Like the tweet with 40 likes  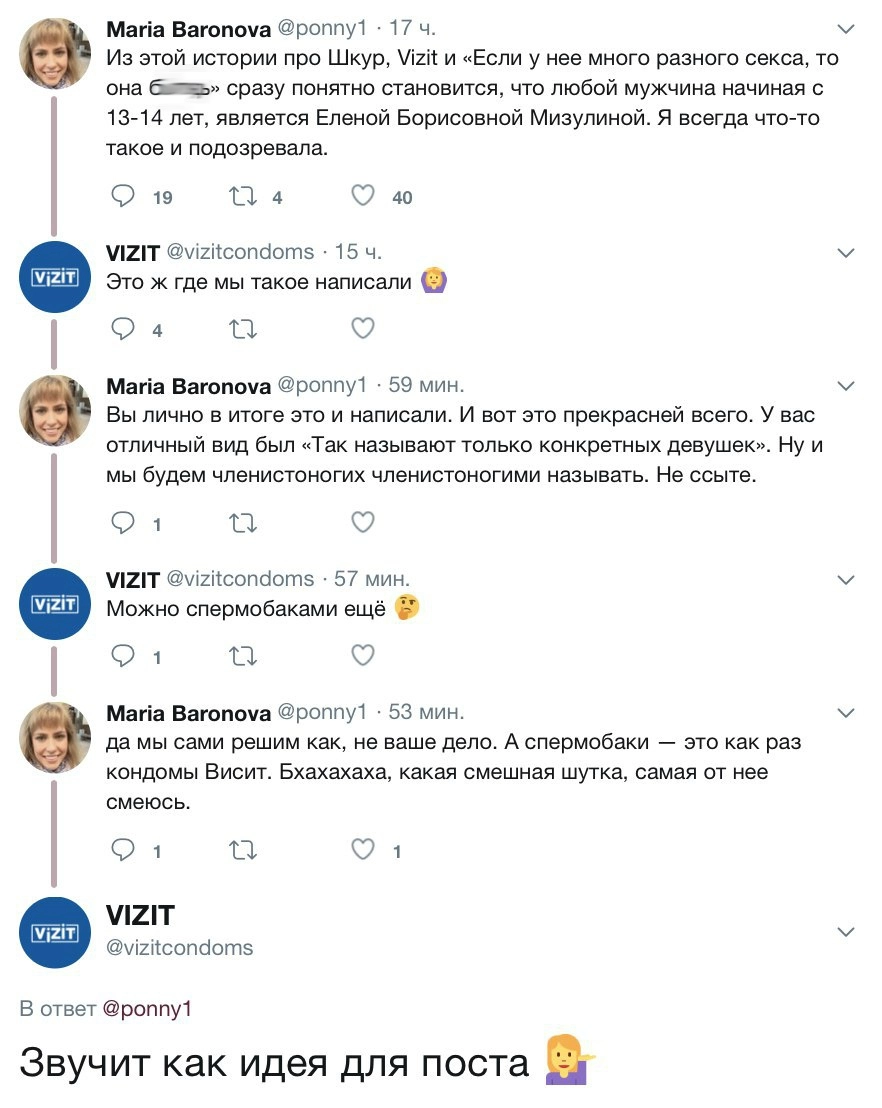(x=363, y=197)
